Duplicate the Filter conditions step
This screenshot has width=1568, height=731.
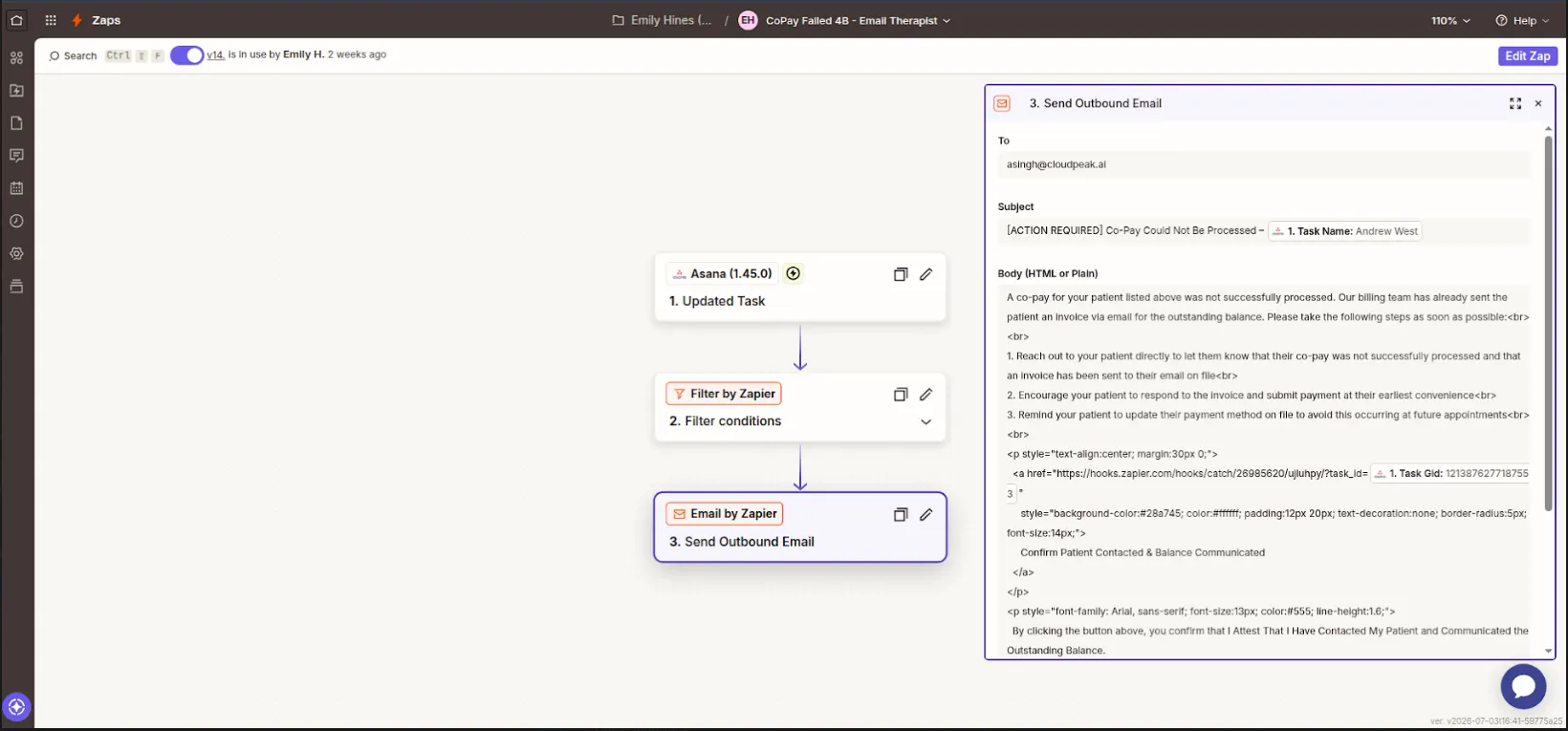click(900, 395)
